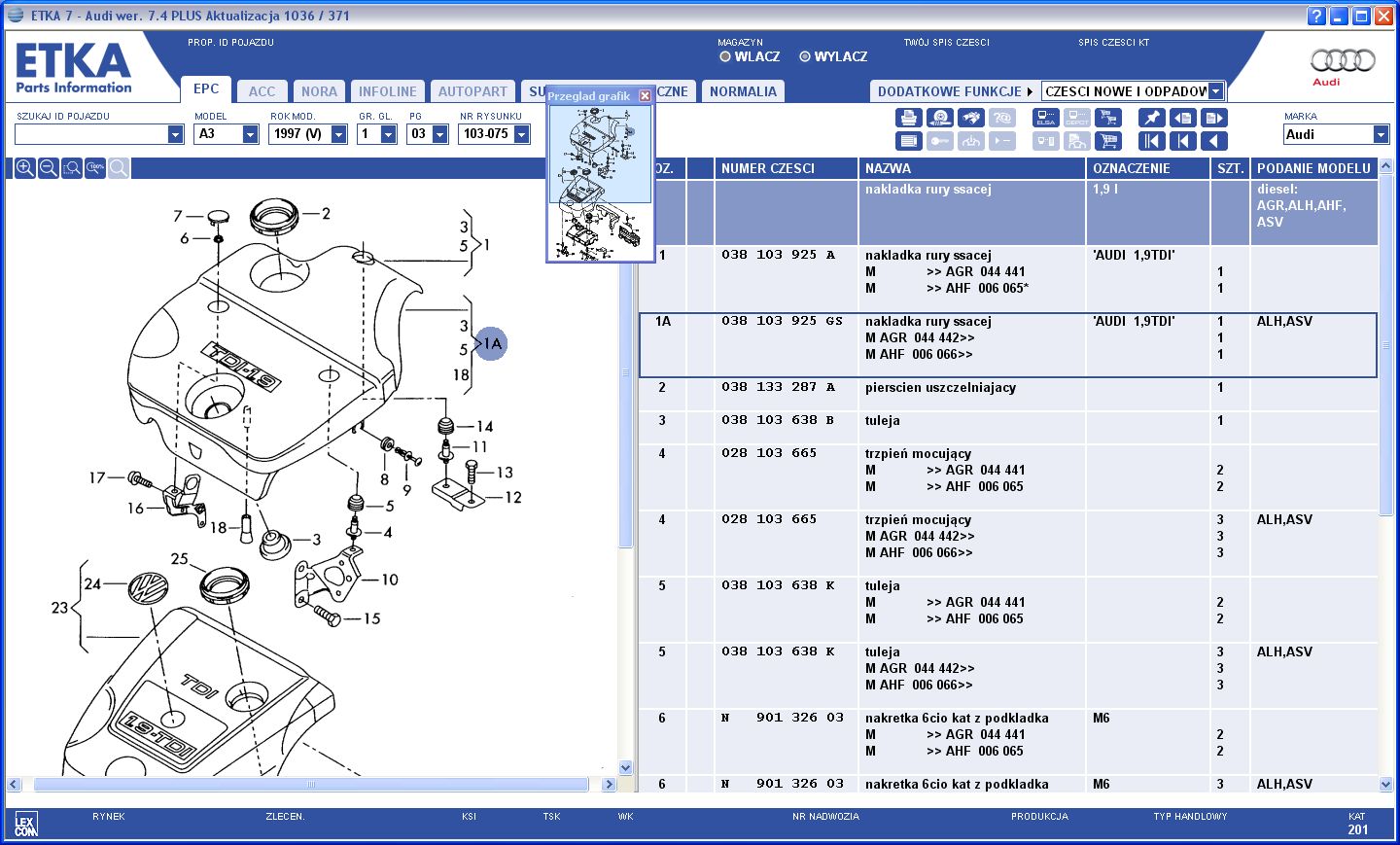Switch to the INFOLINE tab
The width and height of the screenshot is (1400, 845).
click(387, 91)
